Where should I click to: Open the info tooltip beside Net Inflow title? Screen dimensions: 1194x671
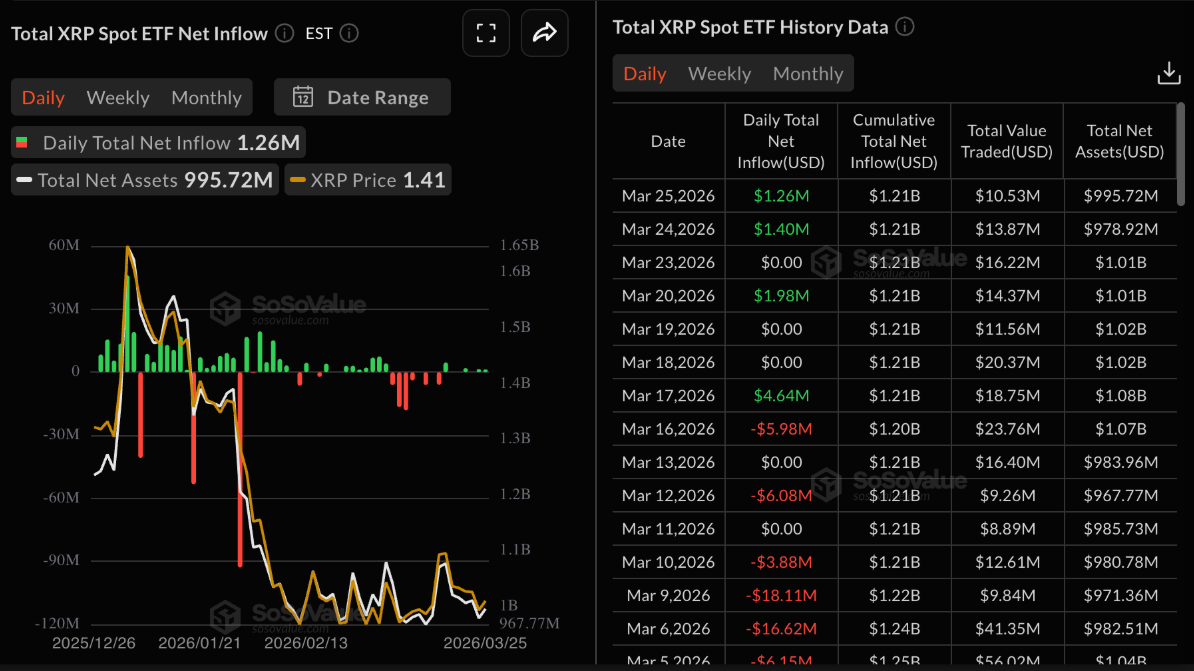(283, 32)
